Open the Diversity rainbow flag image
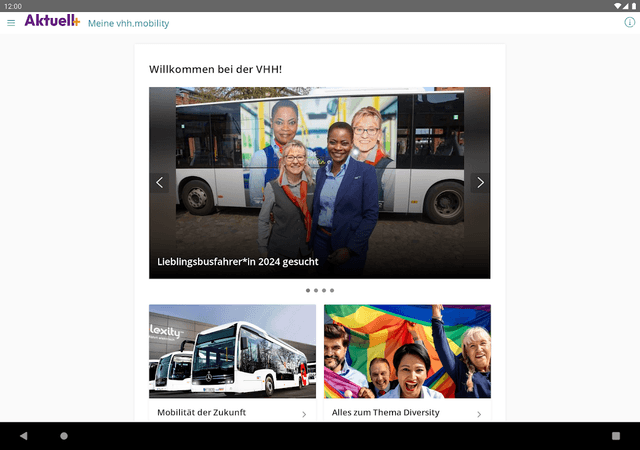The image size is (640, 450). (x=407, y=351)
